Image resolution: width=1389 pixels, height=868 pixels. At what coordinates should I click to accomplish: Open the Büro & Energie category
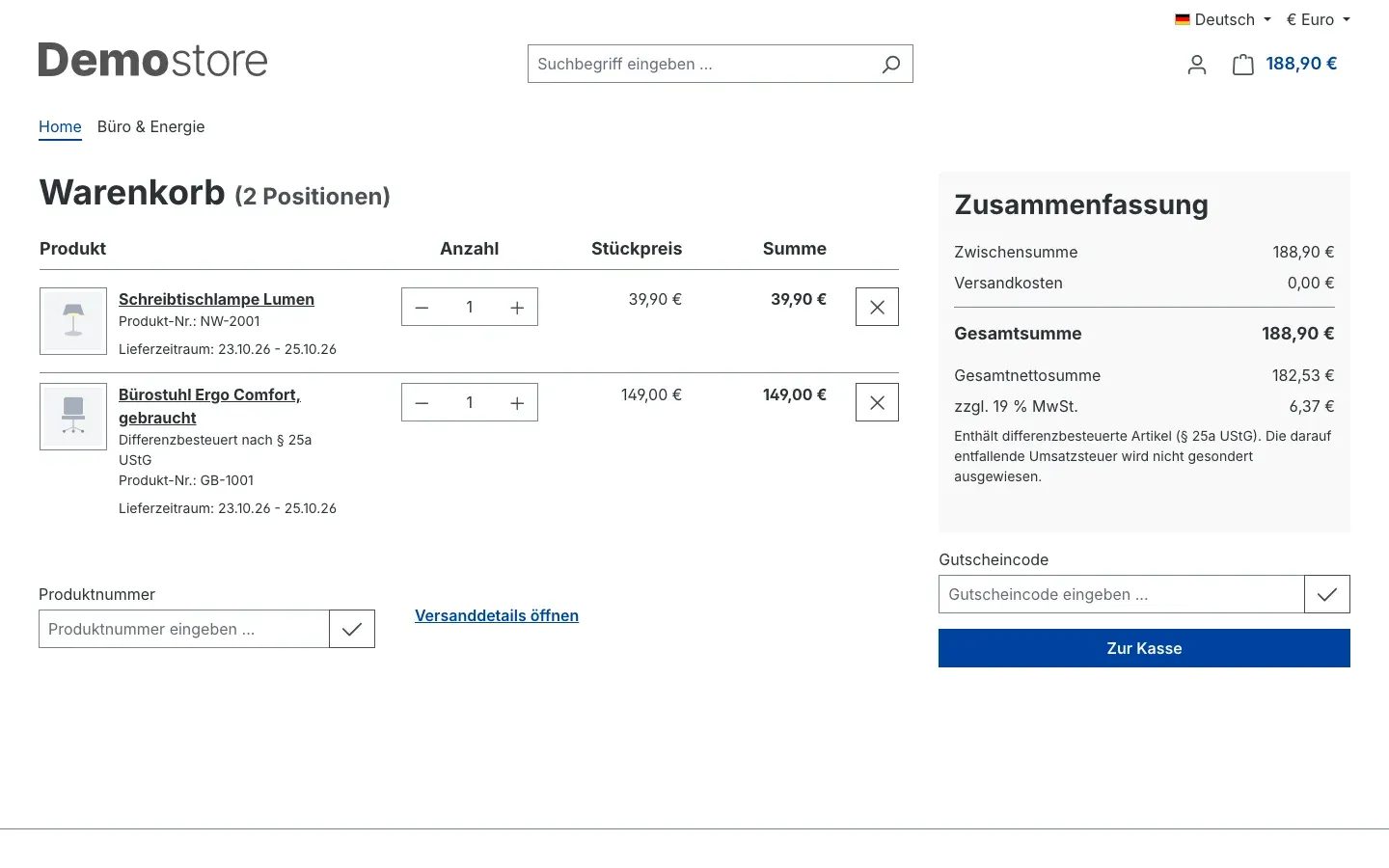click(151, 126)
